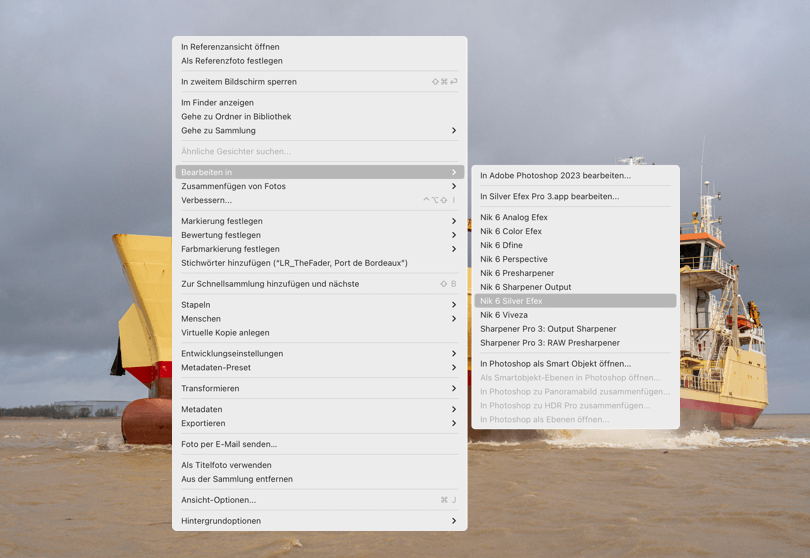
Task: Expand 'Hintergrundoptionen' submenu
Action: [x=319, y=521]
